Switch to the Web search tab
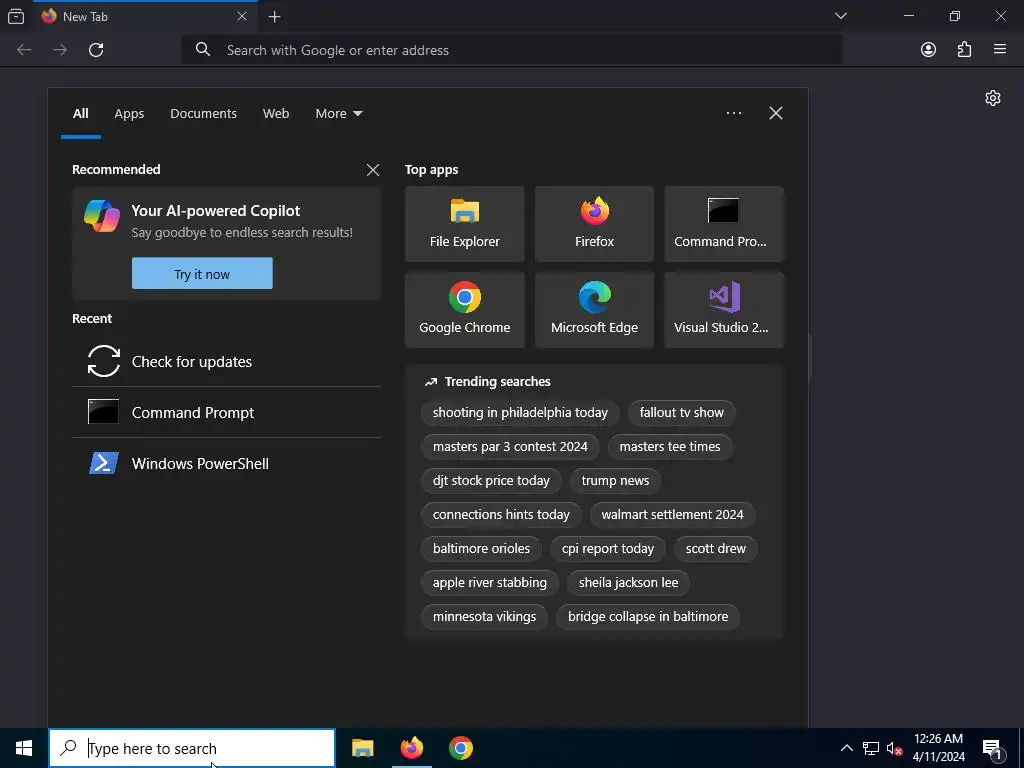 pos(276,114)
